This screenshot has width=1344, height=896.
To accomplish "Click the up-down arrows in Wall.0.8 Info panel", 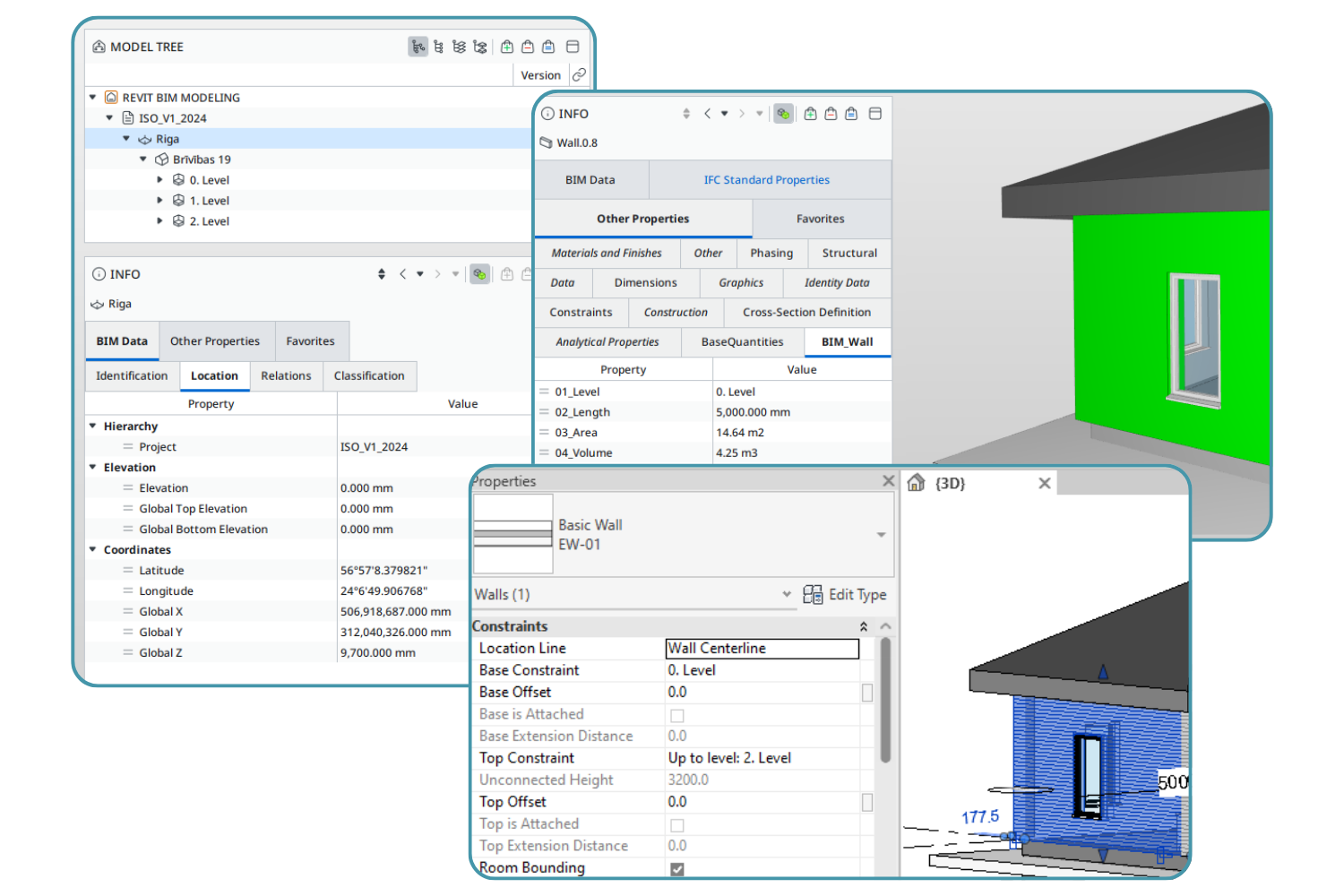I will tap(686, 114).
